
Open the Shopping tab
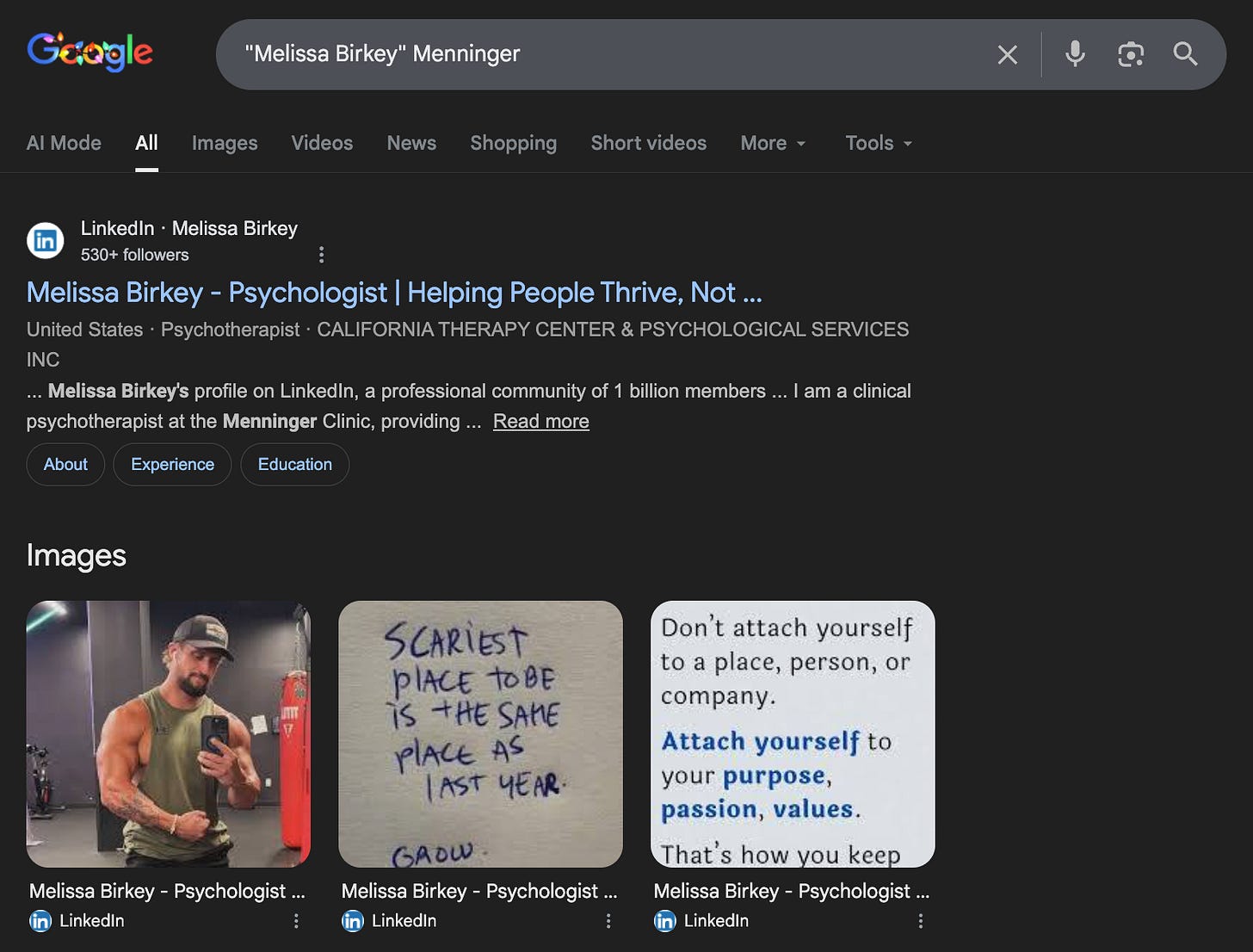coord(513,143)
